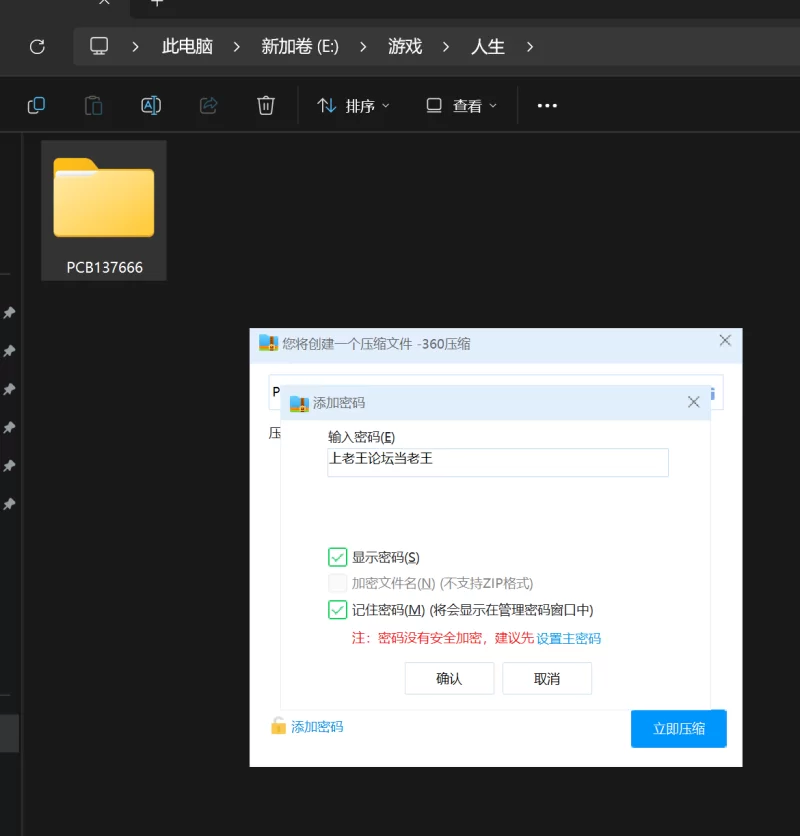Click the yellow padlock icon beside 添加密码
800x836 pixels.
tap(278, 726)
